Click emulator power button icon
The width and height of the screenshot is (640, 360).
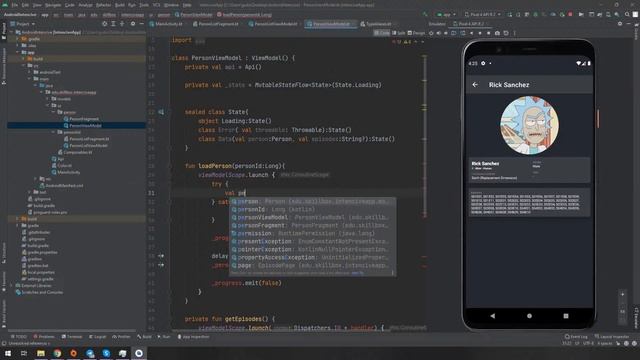(x=431, y=33)
